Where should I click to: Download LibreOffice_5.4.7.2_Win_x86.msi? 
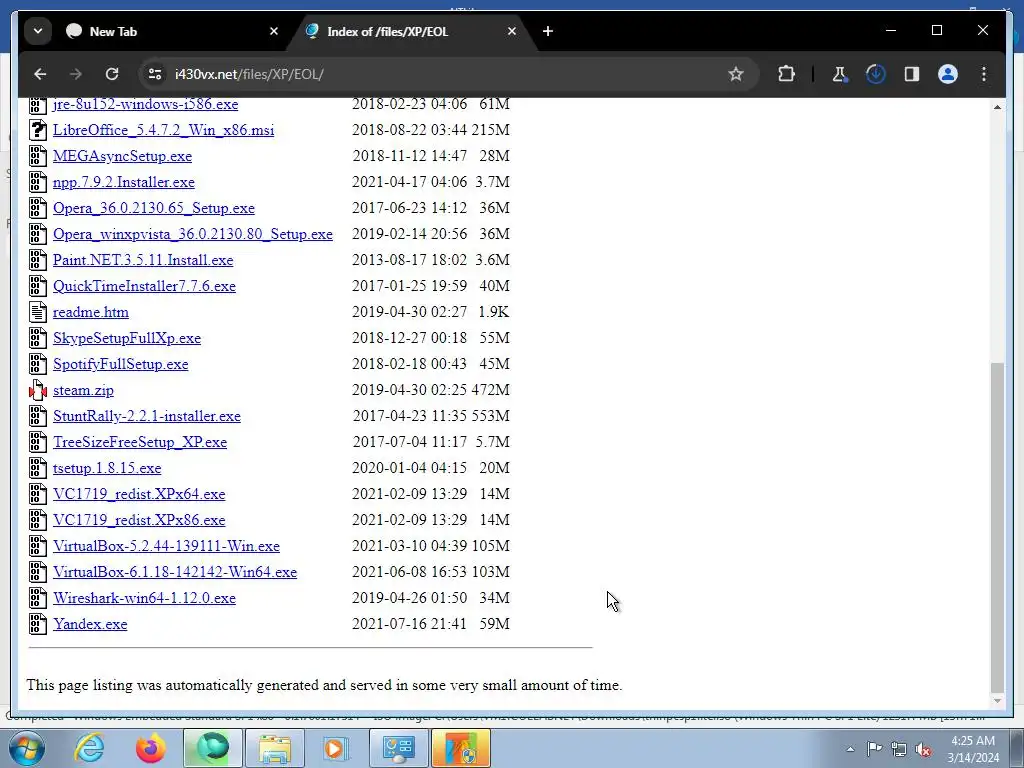[x=163, y=130]
